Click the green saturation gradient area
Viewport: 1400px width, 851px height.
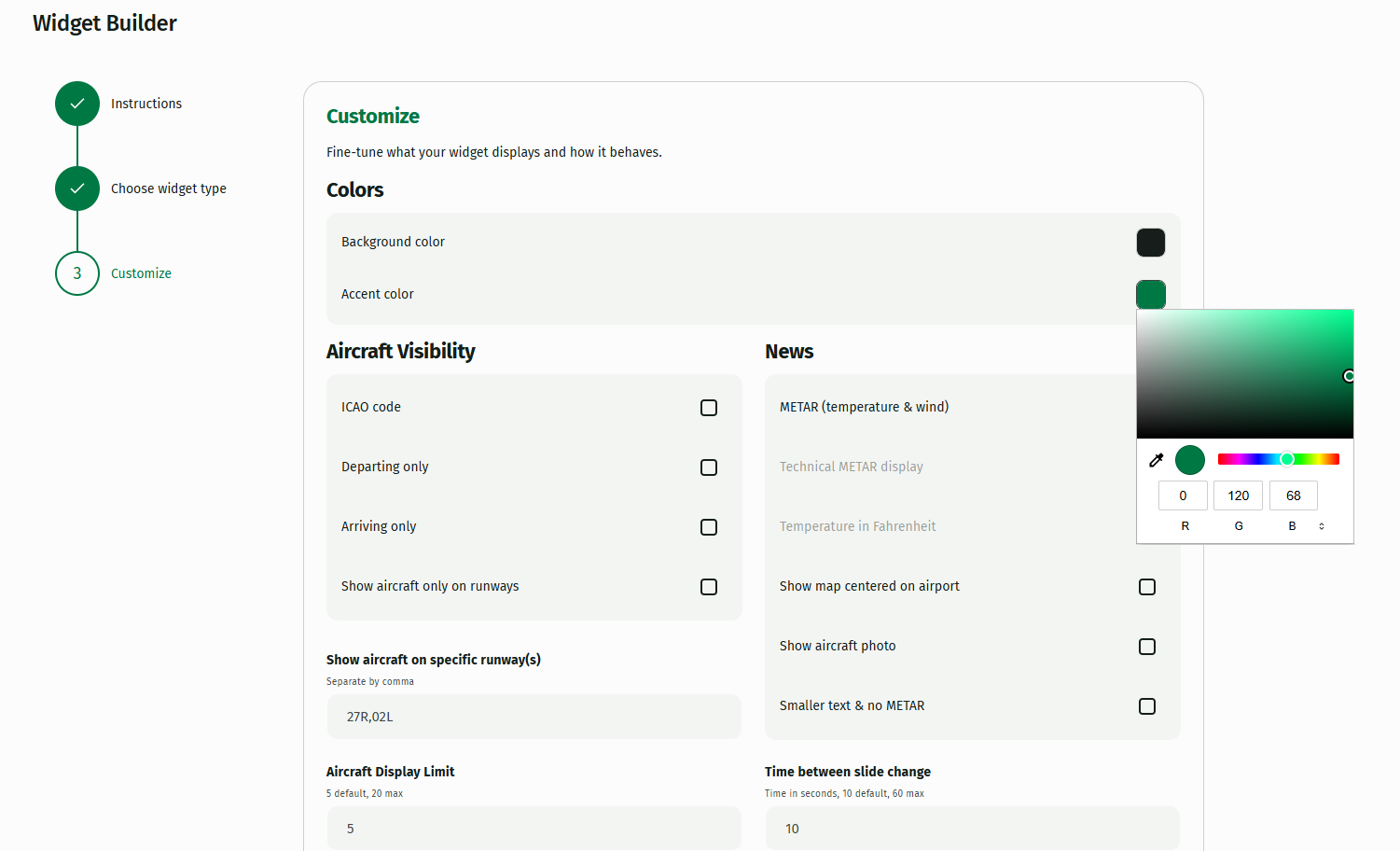point(1245,374)
